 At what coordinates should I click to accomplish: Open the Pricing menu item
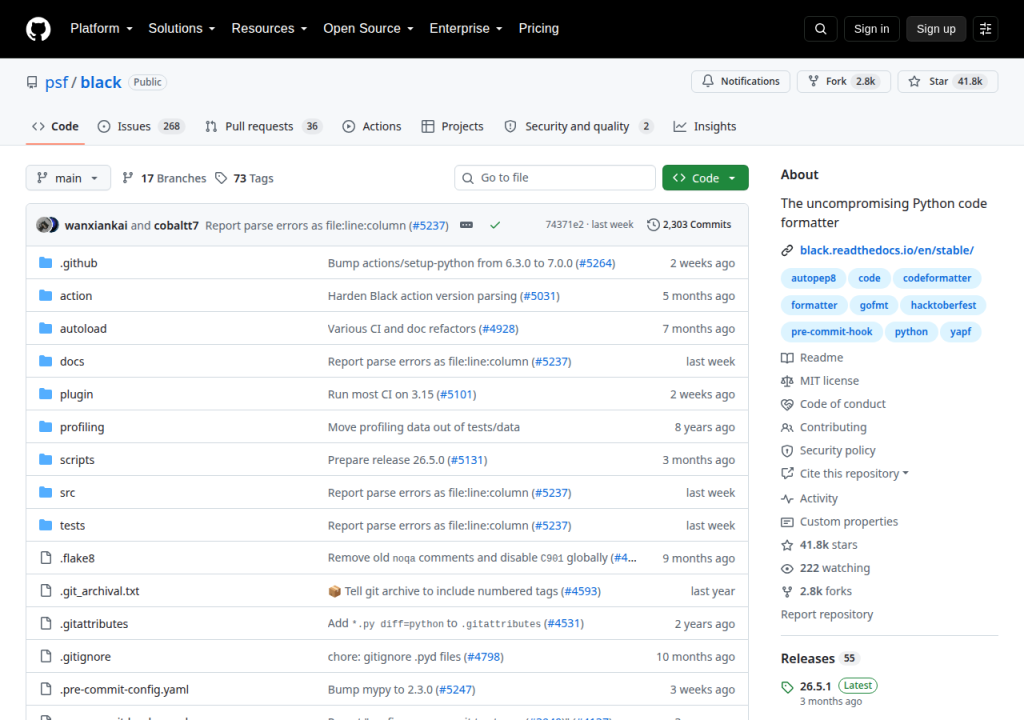click(539, 29)
